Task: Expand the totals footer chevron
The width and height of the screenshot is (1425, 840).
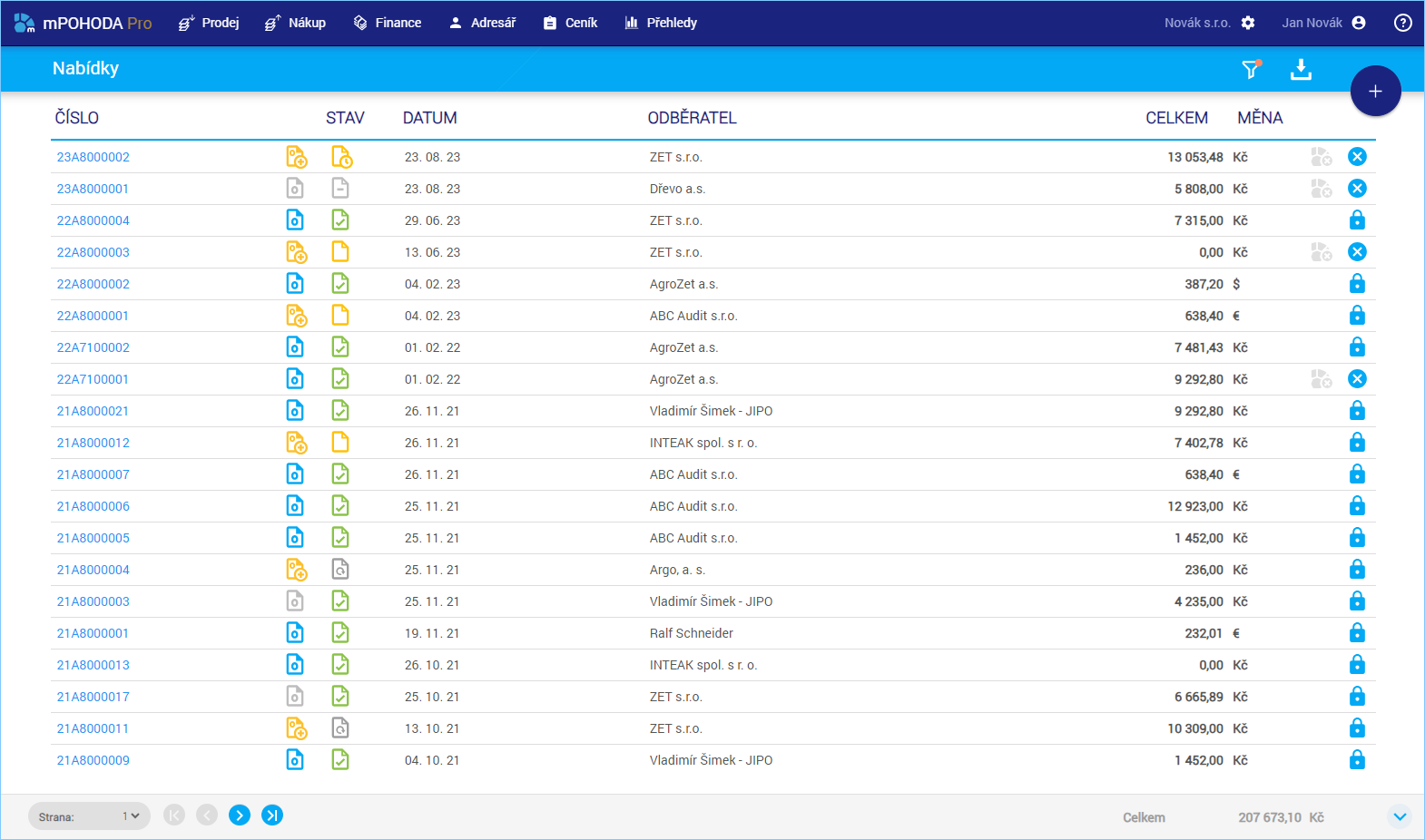Action: [1400, 816]
